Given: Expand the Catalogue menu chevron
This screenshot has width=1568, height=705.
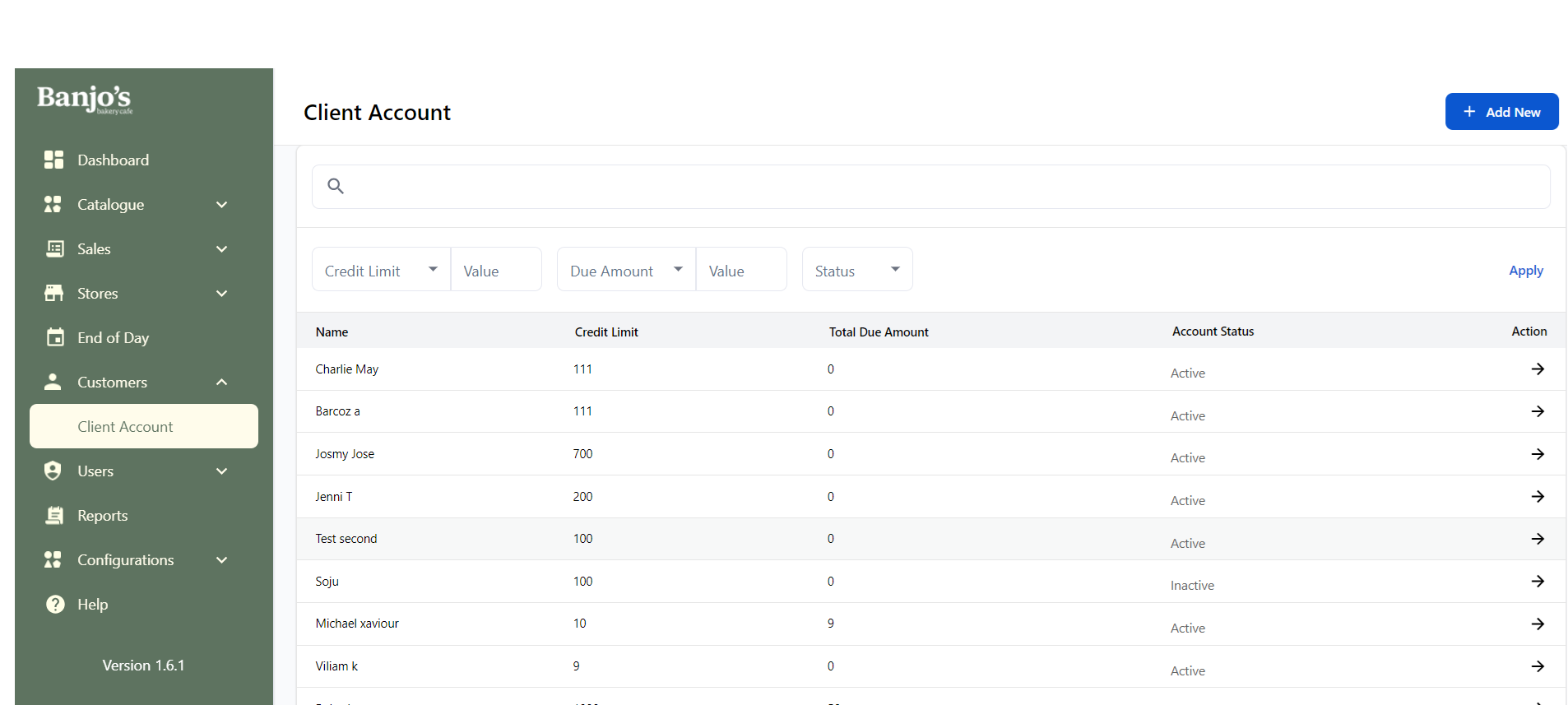Looking at the screenshot, I should pyautogui.click(x=221, y=205).
